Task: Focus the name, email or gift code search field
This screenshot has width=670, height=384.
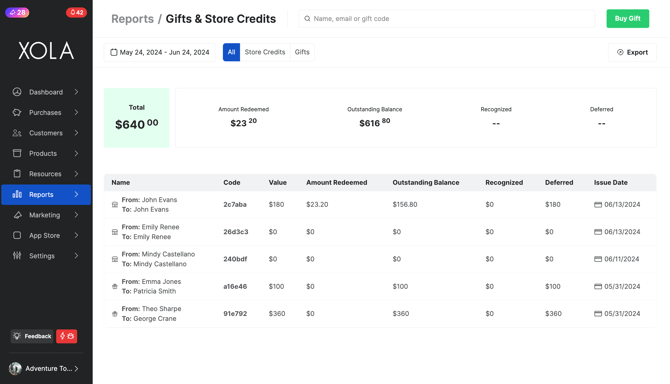Action: click(x=447, y=18)
